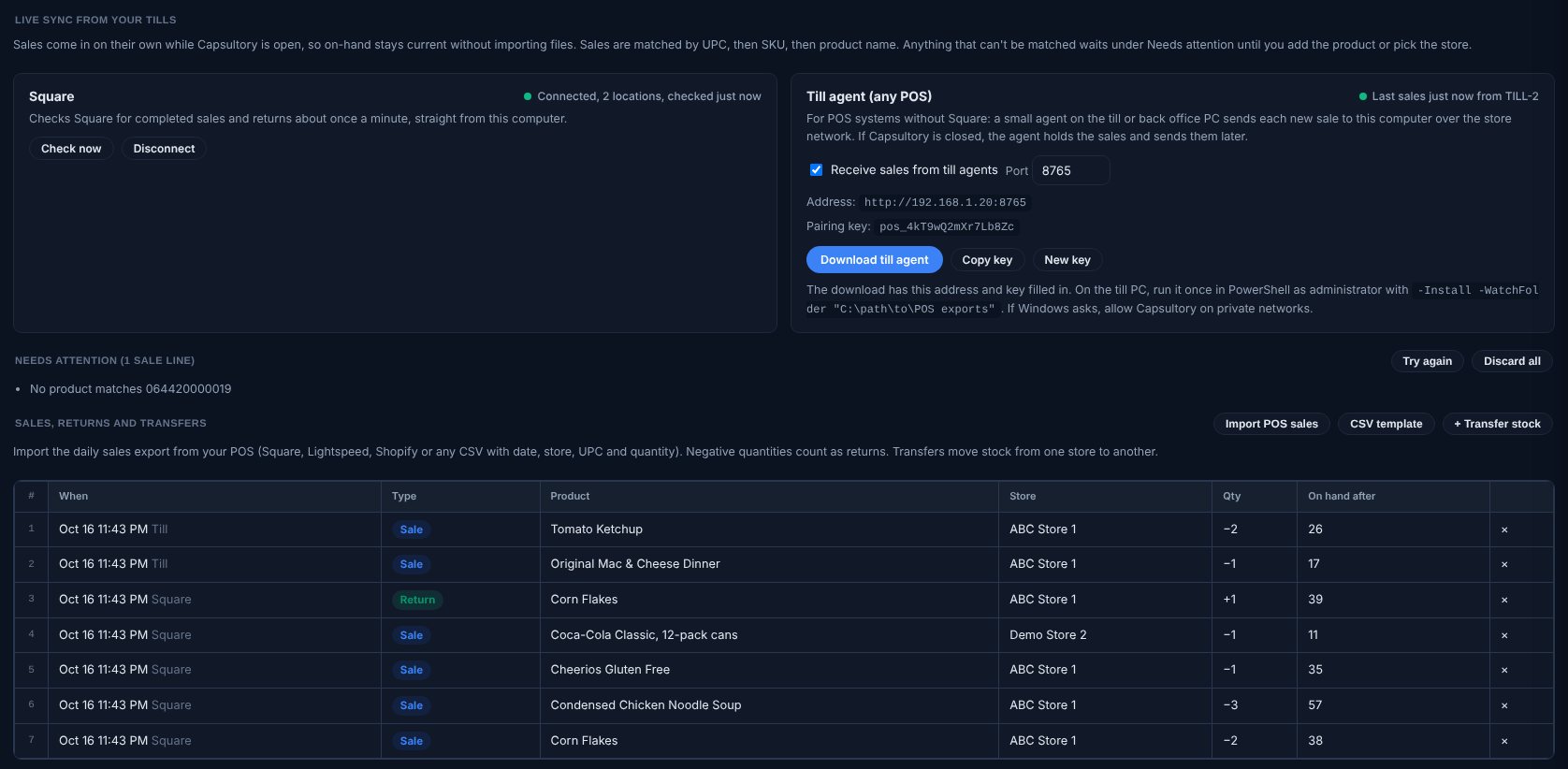This screenshot has width=1568, height=769.
Task: Remove the Tomato Ketchup sale row
Action: tap(1504, 530)
